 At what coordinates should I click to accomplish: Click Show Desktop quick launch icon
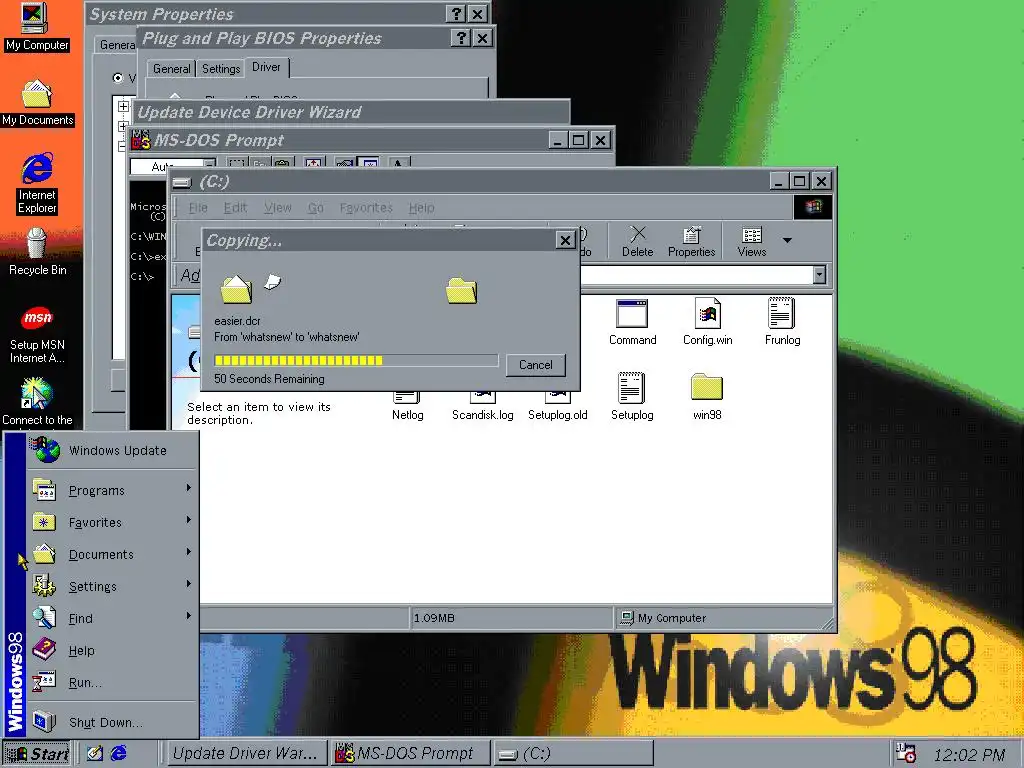[95, 754]
